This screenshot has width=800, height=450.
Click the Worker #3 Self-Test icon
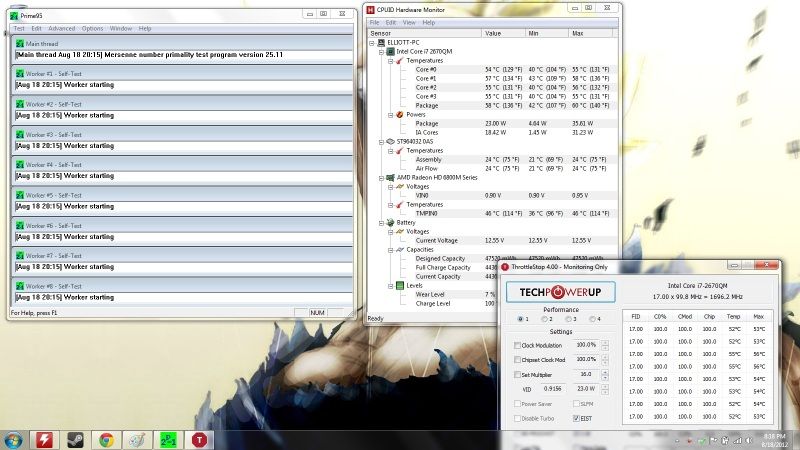(x=20, y=135)
